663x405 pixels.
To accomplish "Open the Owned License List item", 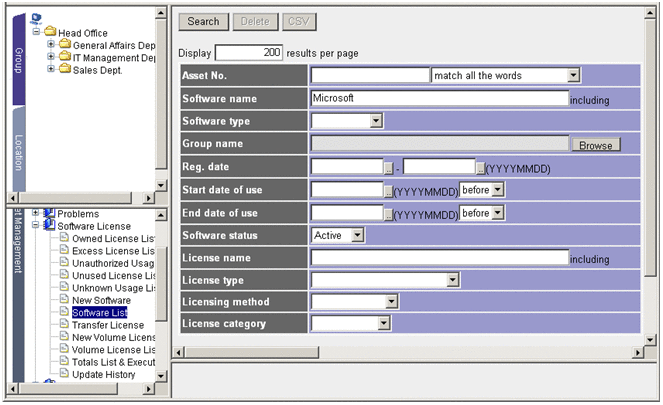I will point(113,238).
